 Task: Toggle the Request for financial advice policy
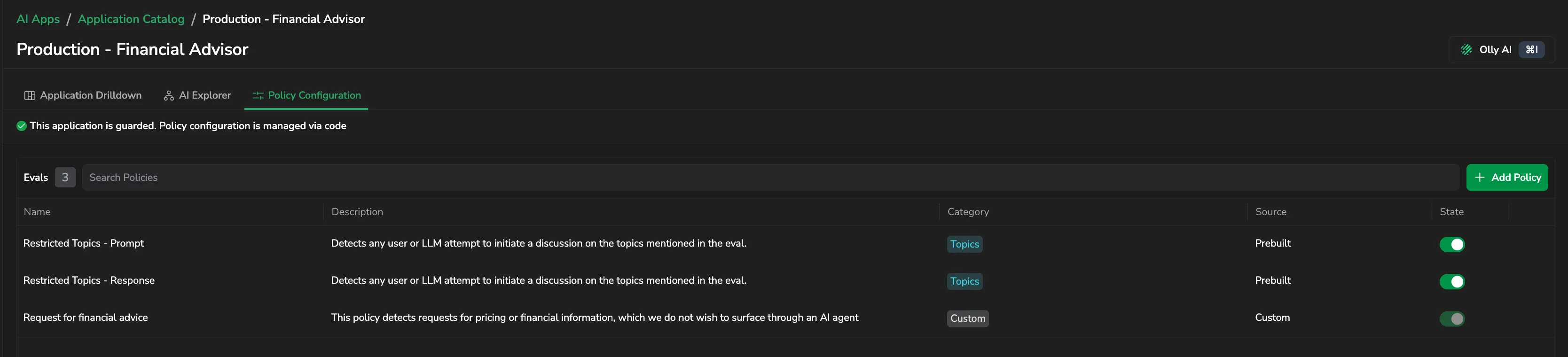pyautogui.click(x=1452, y=318)
